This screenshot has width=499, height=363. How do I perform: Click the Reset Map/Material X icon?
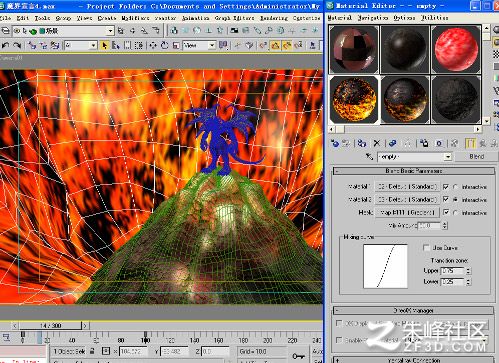pos(377,144)
